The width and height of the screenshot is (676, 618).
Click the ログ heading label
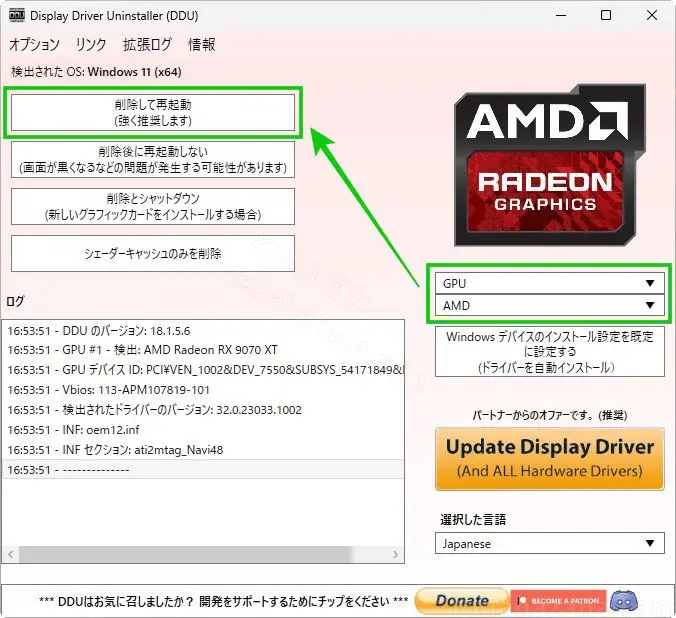[15, 301]
